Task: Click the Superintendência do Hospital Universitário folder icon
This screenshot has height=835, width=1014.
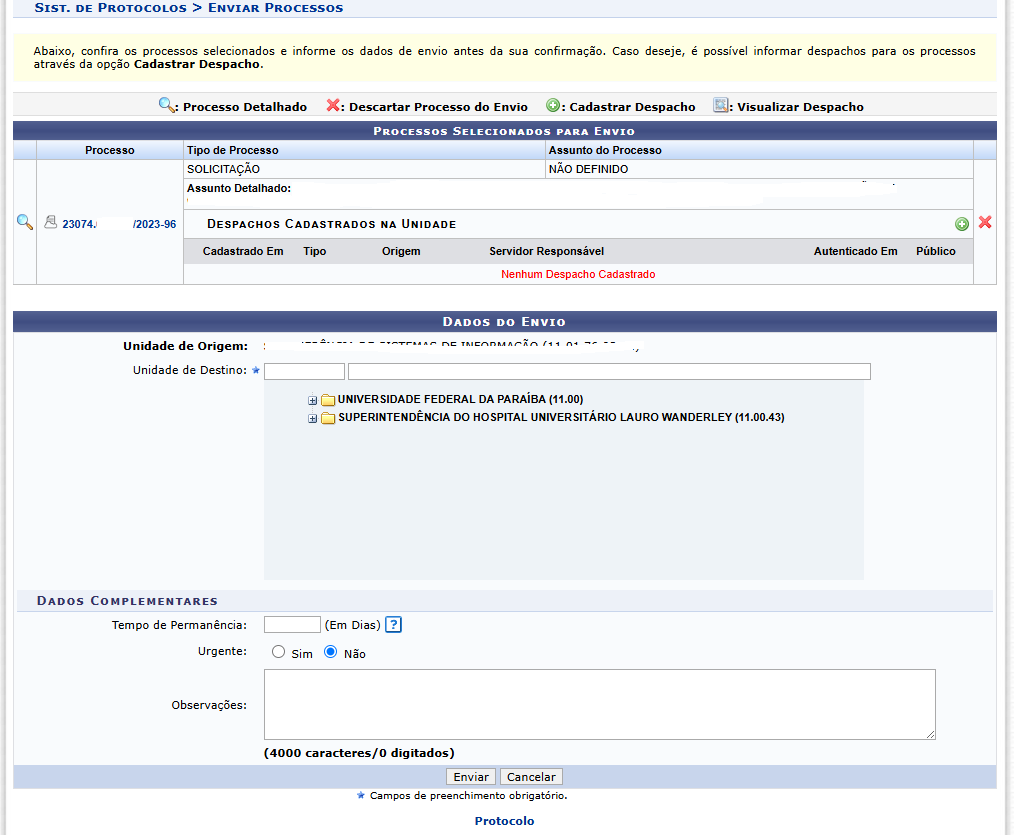Action: 328,418
